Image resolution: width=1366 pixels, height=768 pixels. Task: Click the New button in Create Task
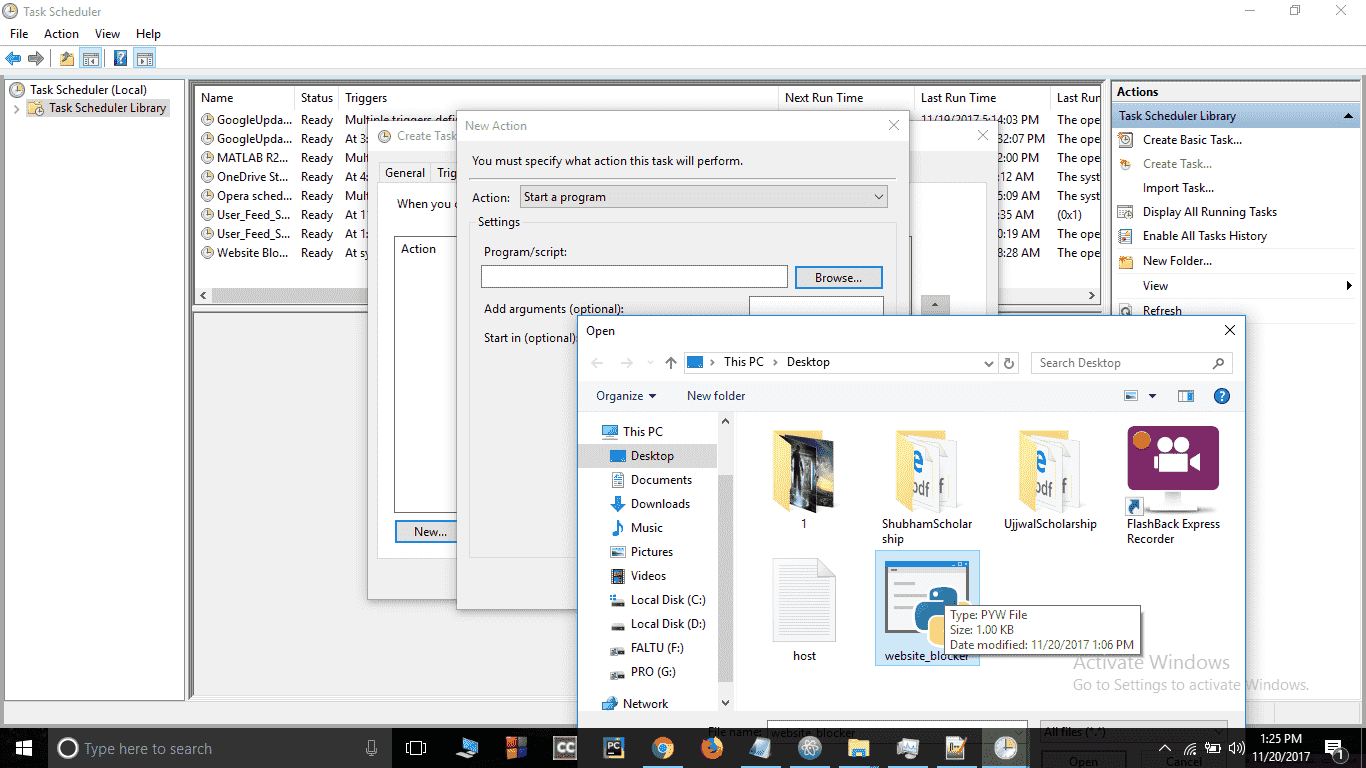tap(430, 532)
